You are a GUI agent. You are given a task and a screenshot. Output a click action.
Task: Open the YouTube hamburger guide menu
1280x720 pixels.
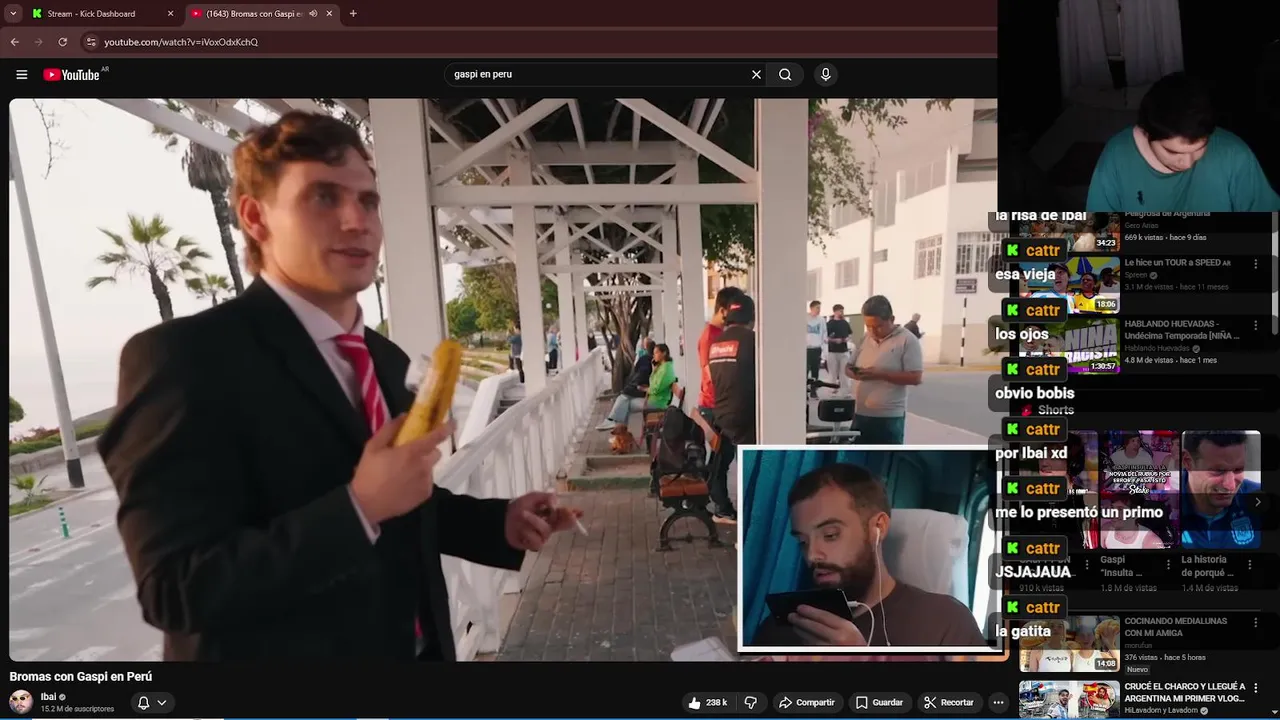[x=21, y=74]
